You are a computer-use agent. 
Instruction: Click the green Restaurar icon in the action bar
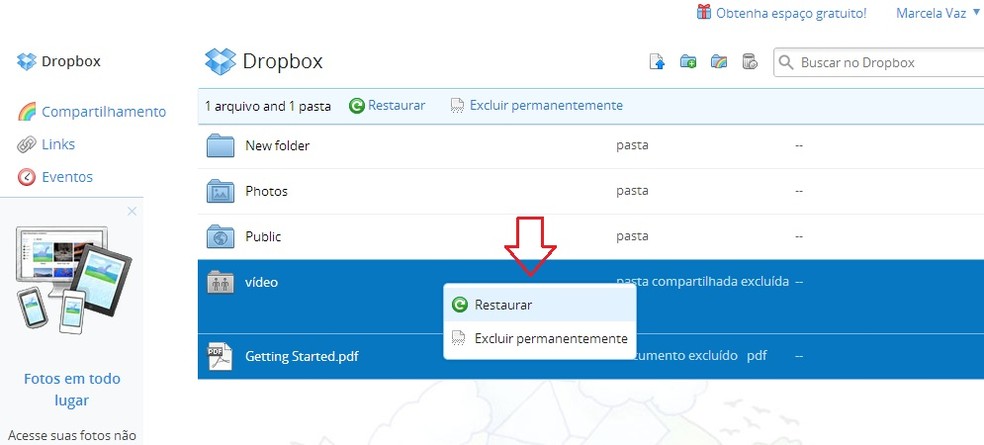pyautogui.click(x=356, y=106)
